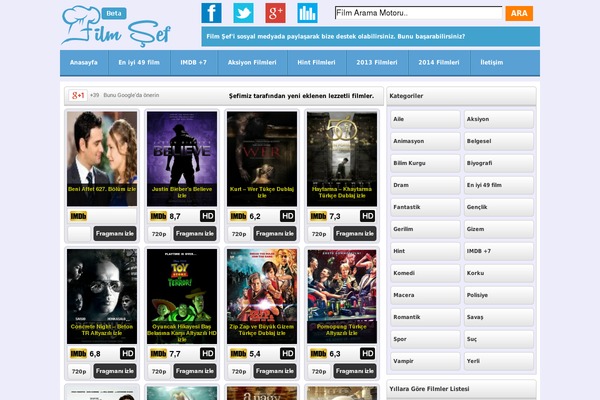Click Fragmanı izle under Haytarma
Screen dimensions: 600x400
[355, 233]
